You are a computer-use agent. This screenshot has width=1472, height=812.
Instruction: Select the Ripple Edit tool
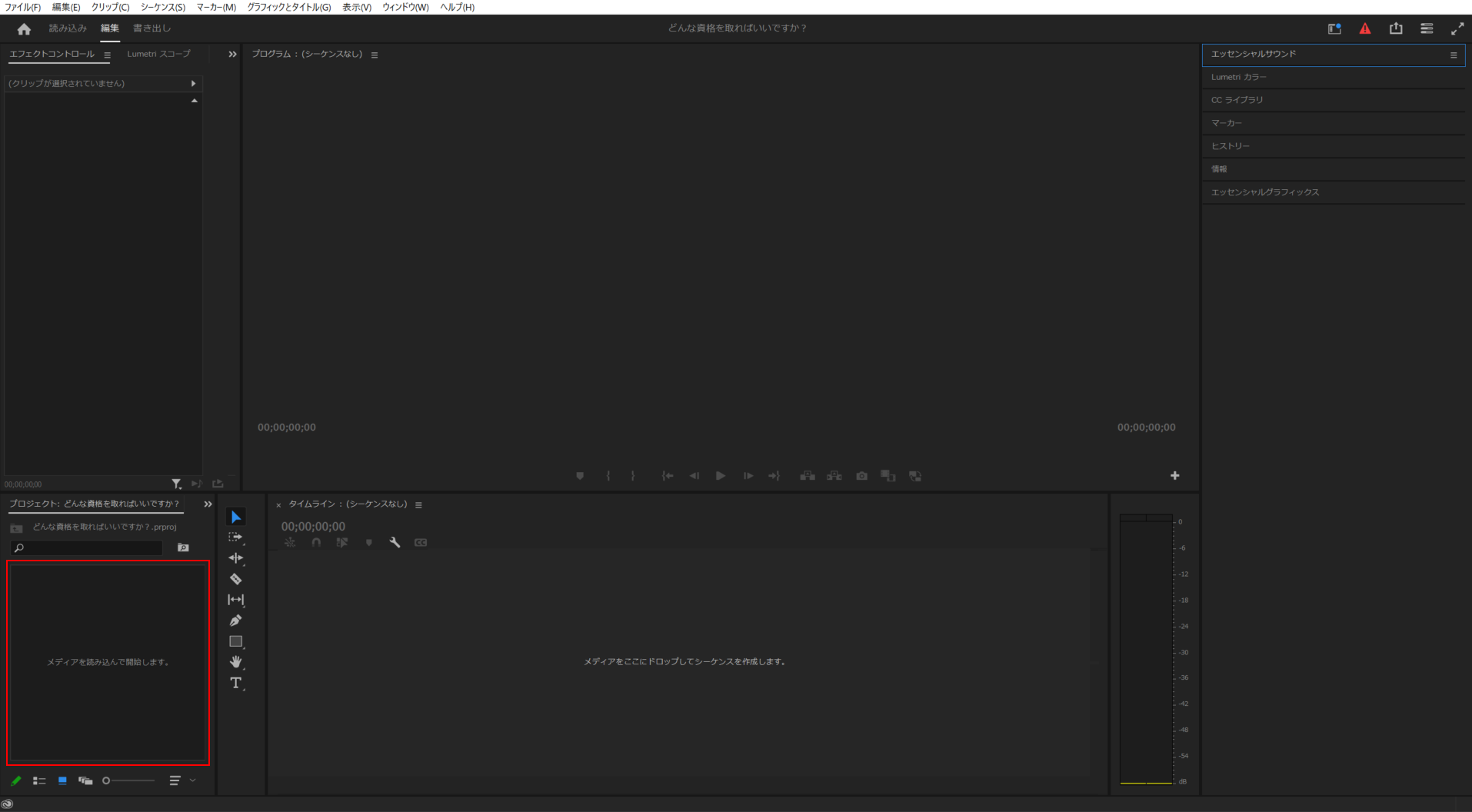pyautogui.click(x=236, y=558)
